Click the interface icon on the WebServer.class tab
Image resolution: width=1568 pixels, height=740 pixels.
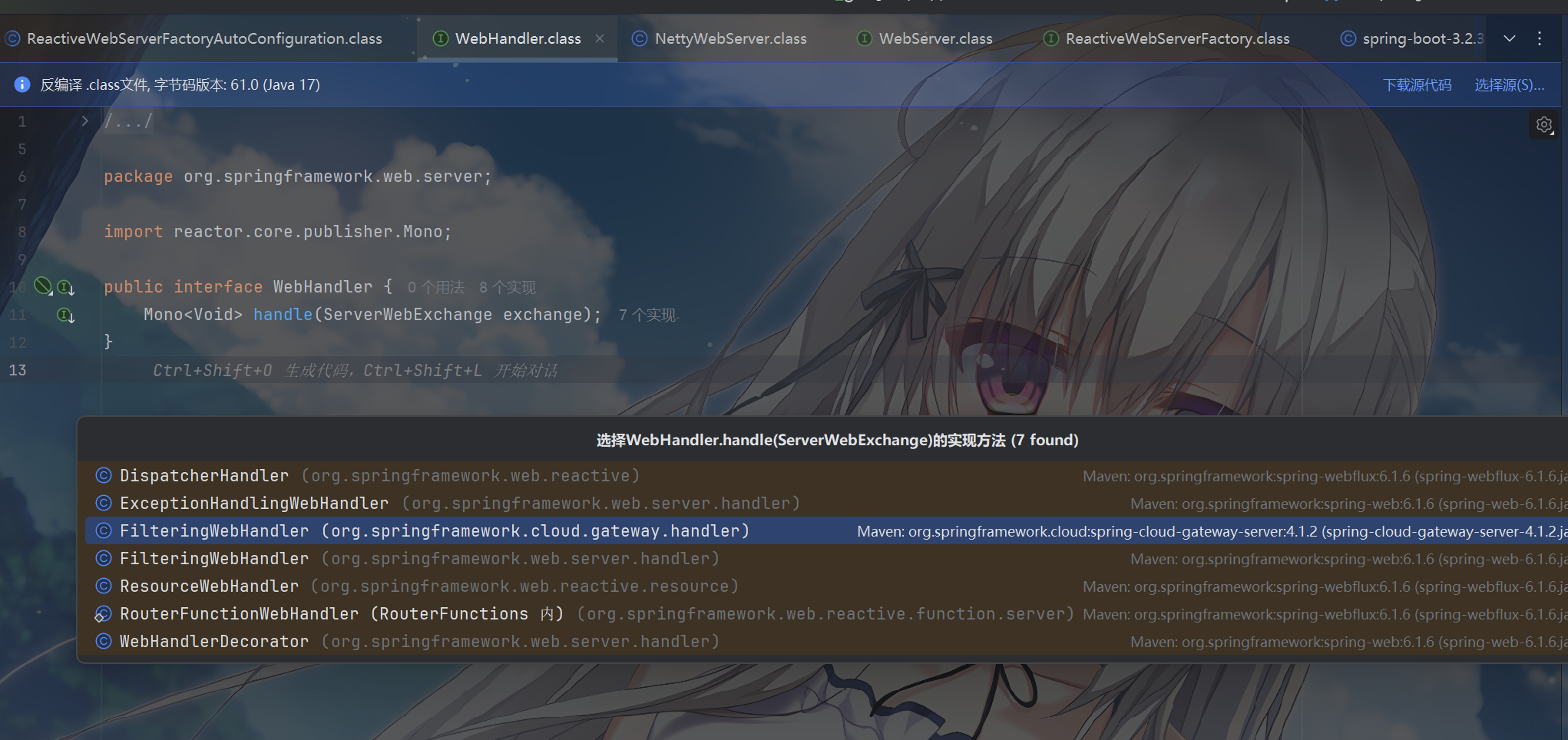(x=865, y=38)
